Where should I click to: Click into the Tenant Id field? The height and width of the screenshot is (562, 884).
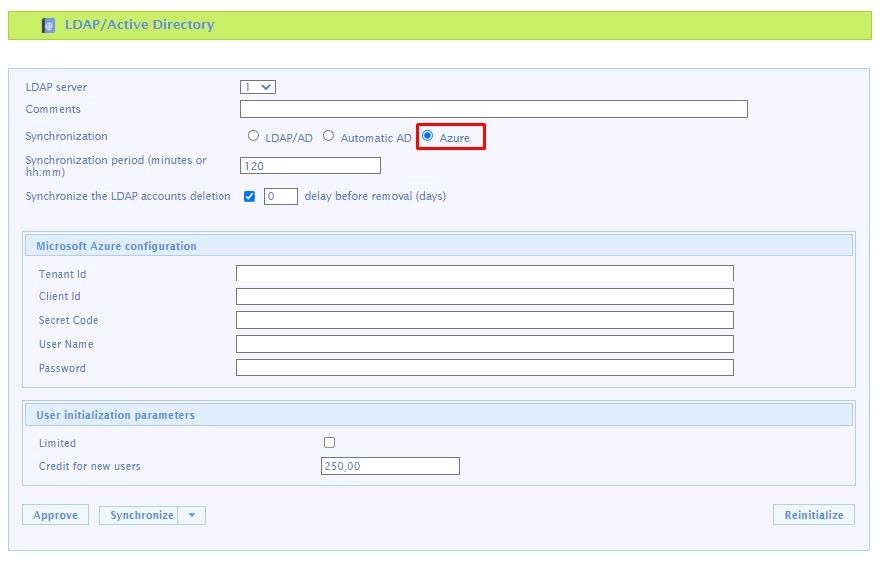click(485, 273)
